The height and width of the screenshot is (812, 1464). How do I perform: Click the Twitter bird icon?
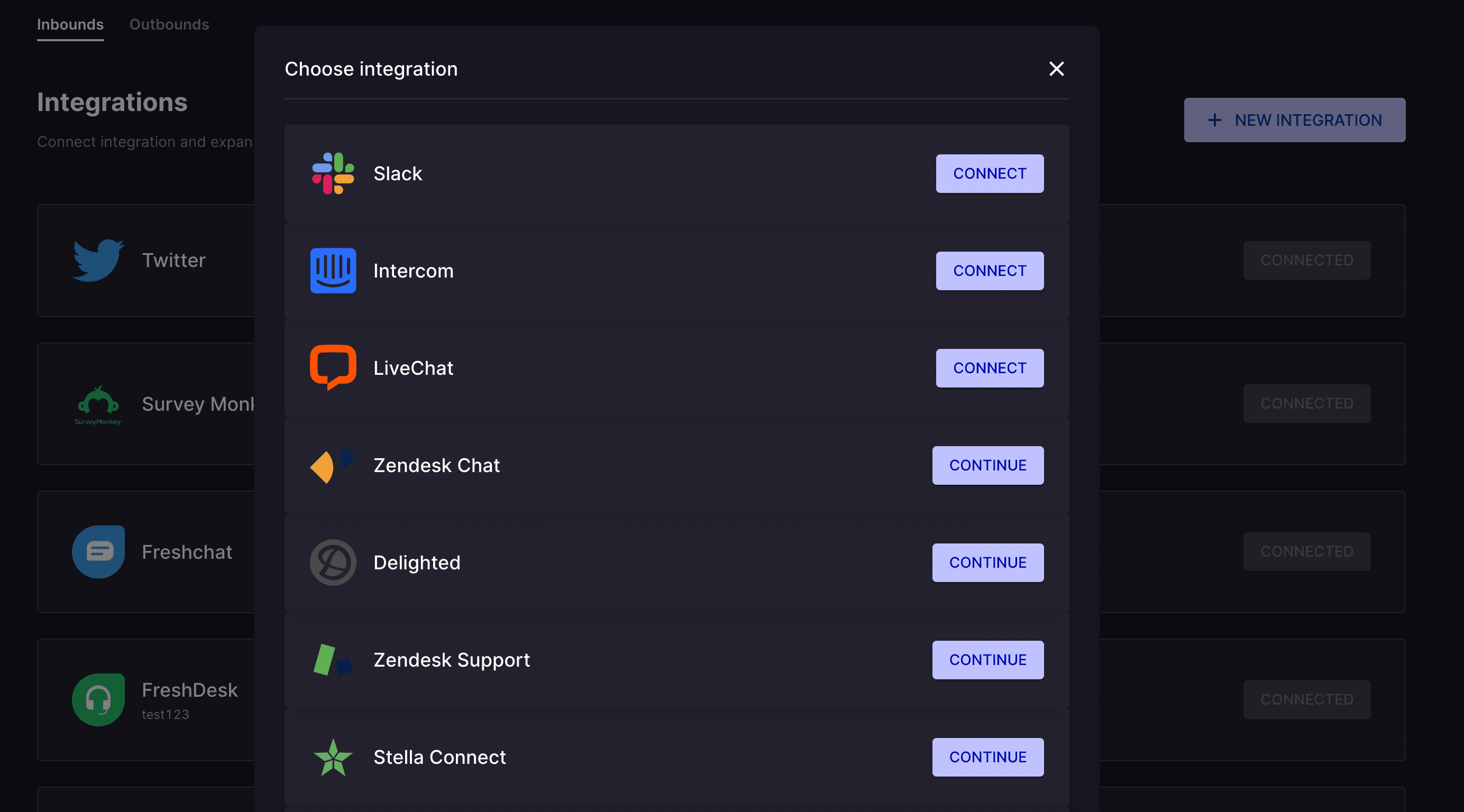pyautogui.click(x=98, y=260)
